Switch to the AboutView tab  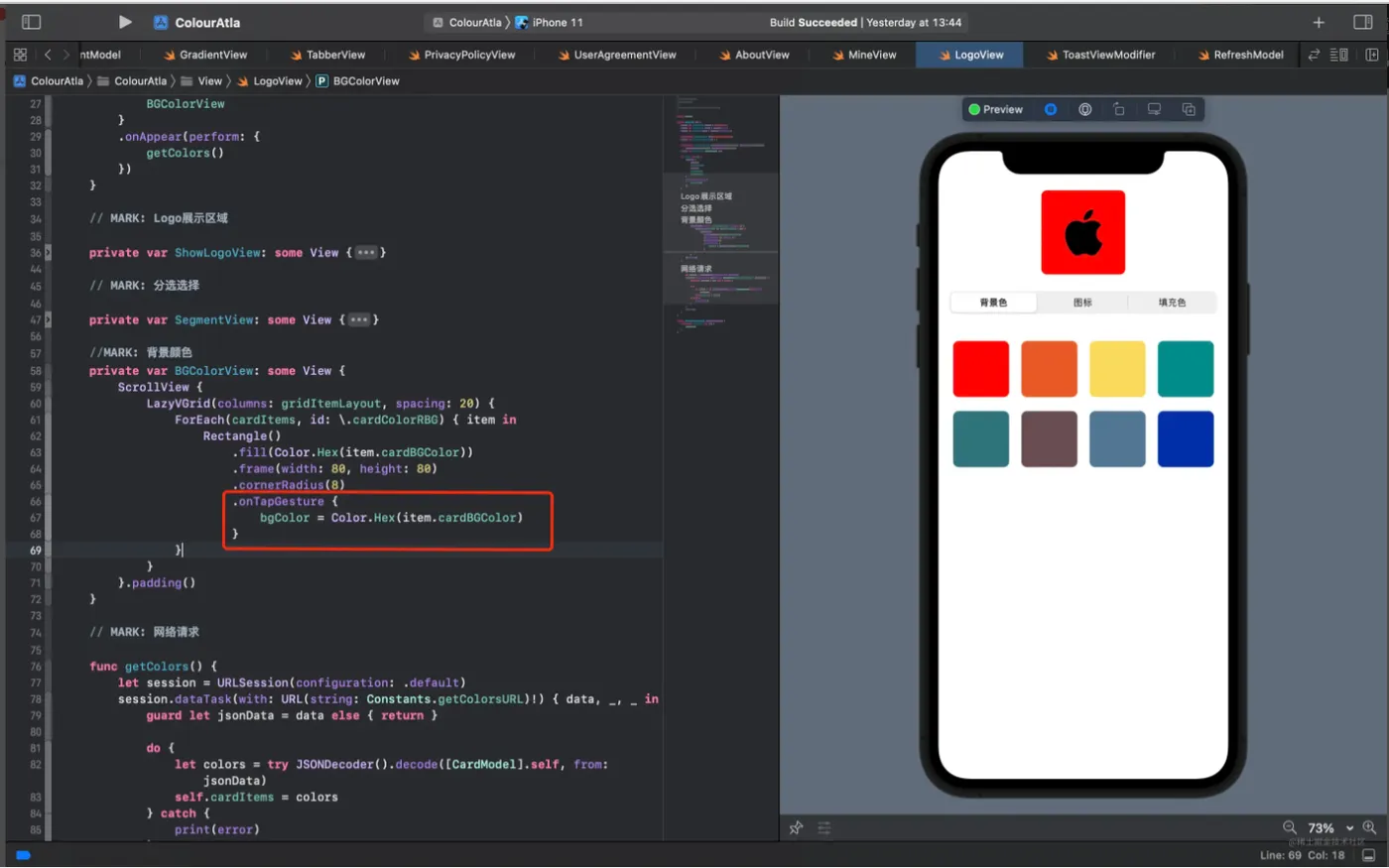[754, 55]
